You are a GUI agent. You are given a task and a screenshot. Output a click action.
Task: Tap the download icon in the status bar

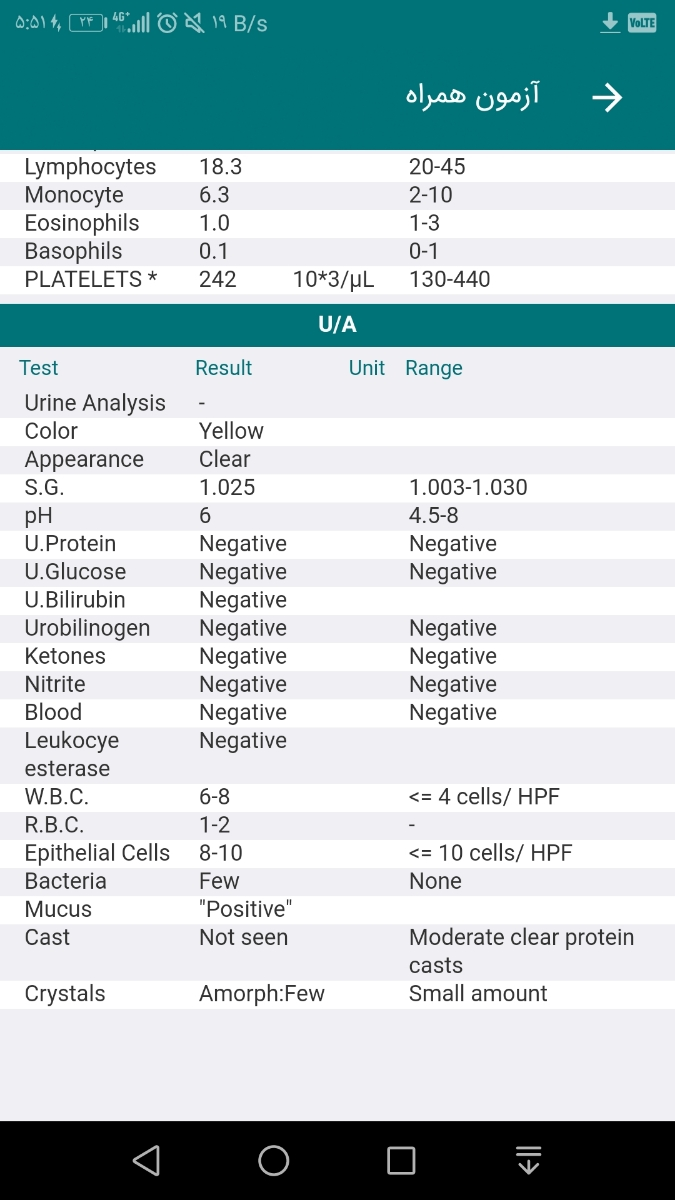click(610, 23)
